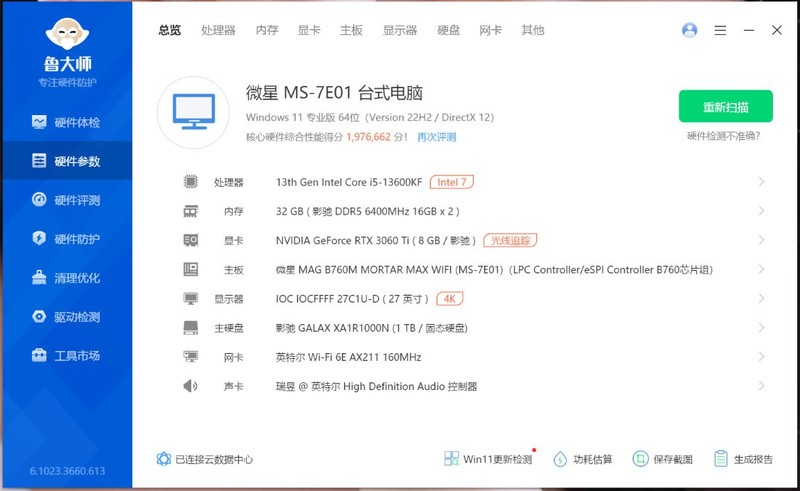
Task: Click the 再次评测 link
Action: [436, 137]
